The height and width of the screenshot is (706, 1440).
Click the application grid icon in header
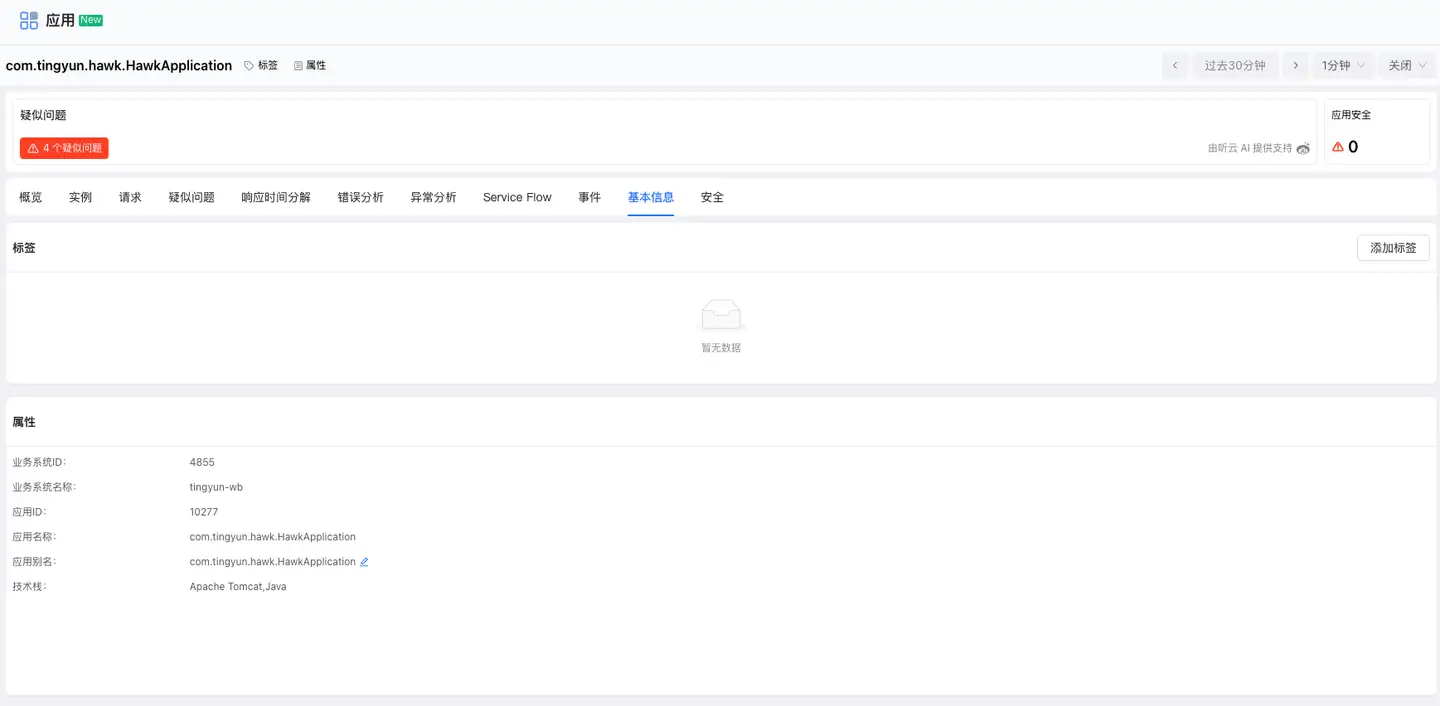29,20
